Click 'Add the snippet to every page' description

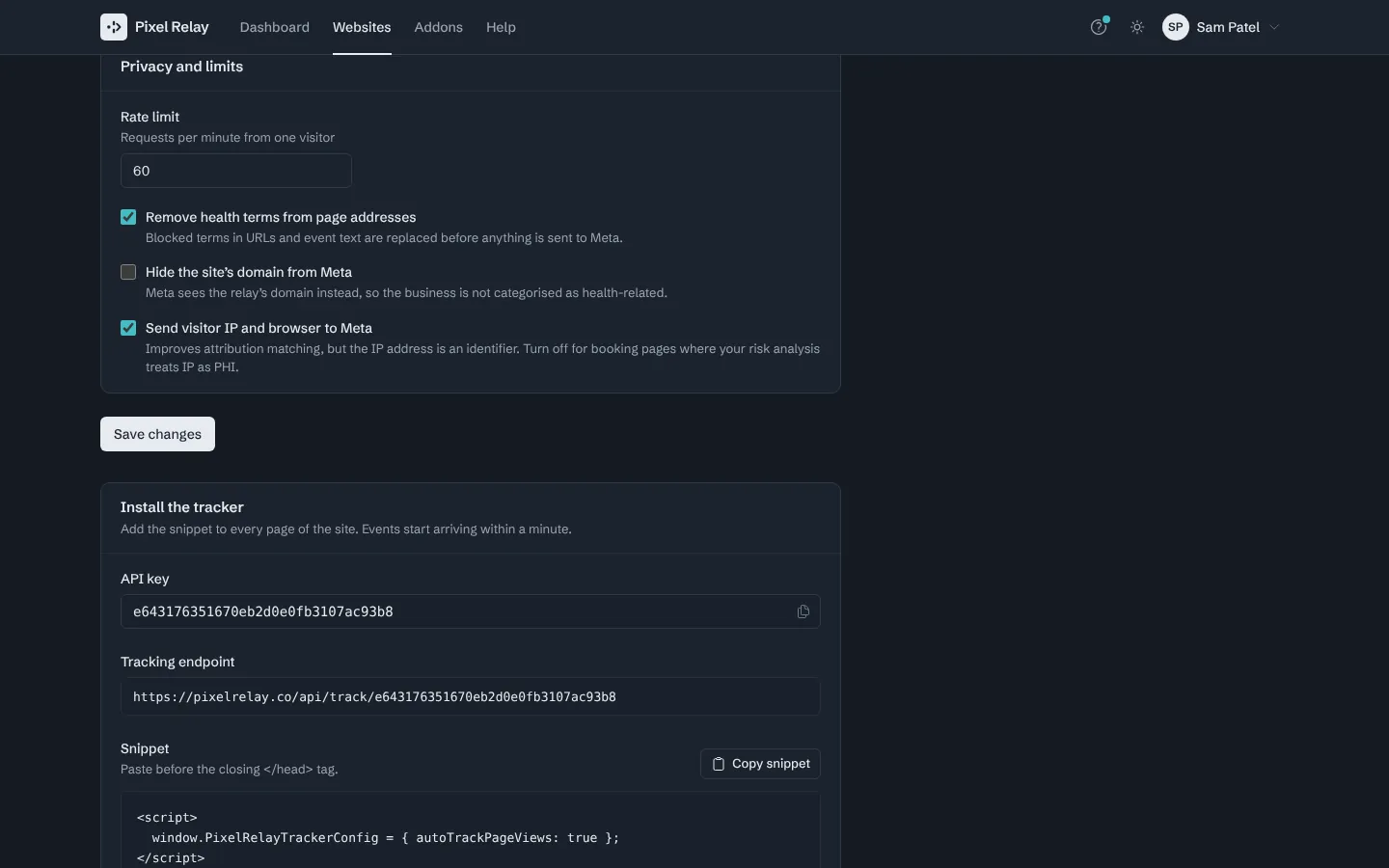pyautogui.click(x=346, y=529)
